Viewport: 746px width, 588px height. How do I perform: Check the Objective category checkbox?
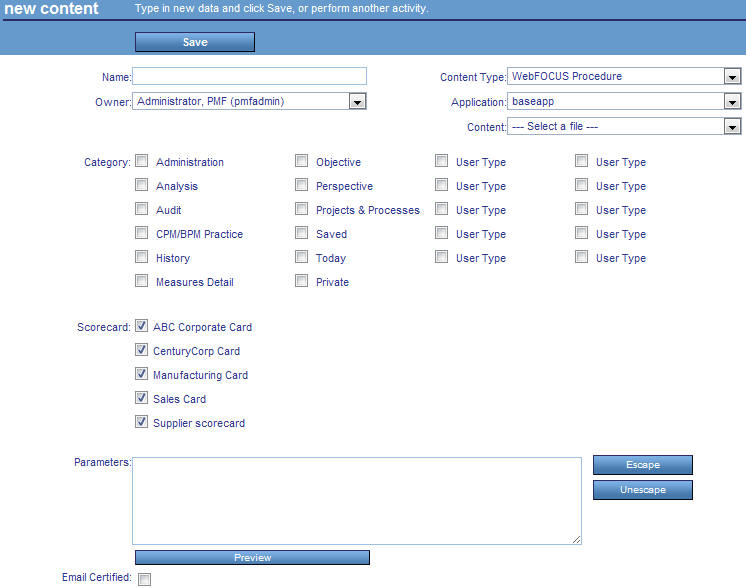point(301,161)
